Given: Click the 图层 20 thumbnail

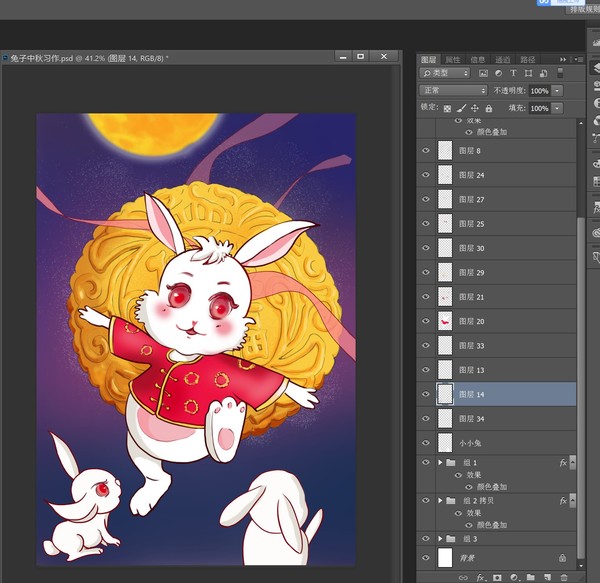Looking at the screenshot, I should click(445, 321).
